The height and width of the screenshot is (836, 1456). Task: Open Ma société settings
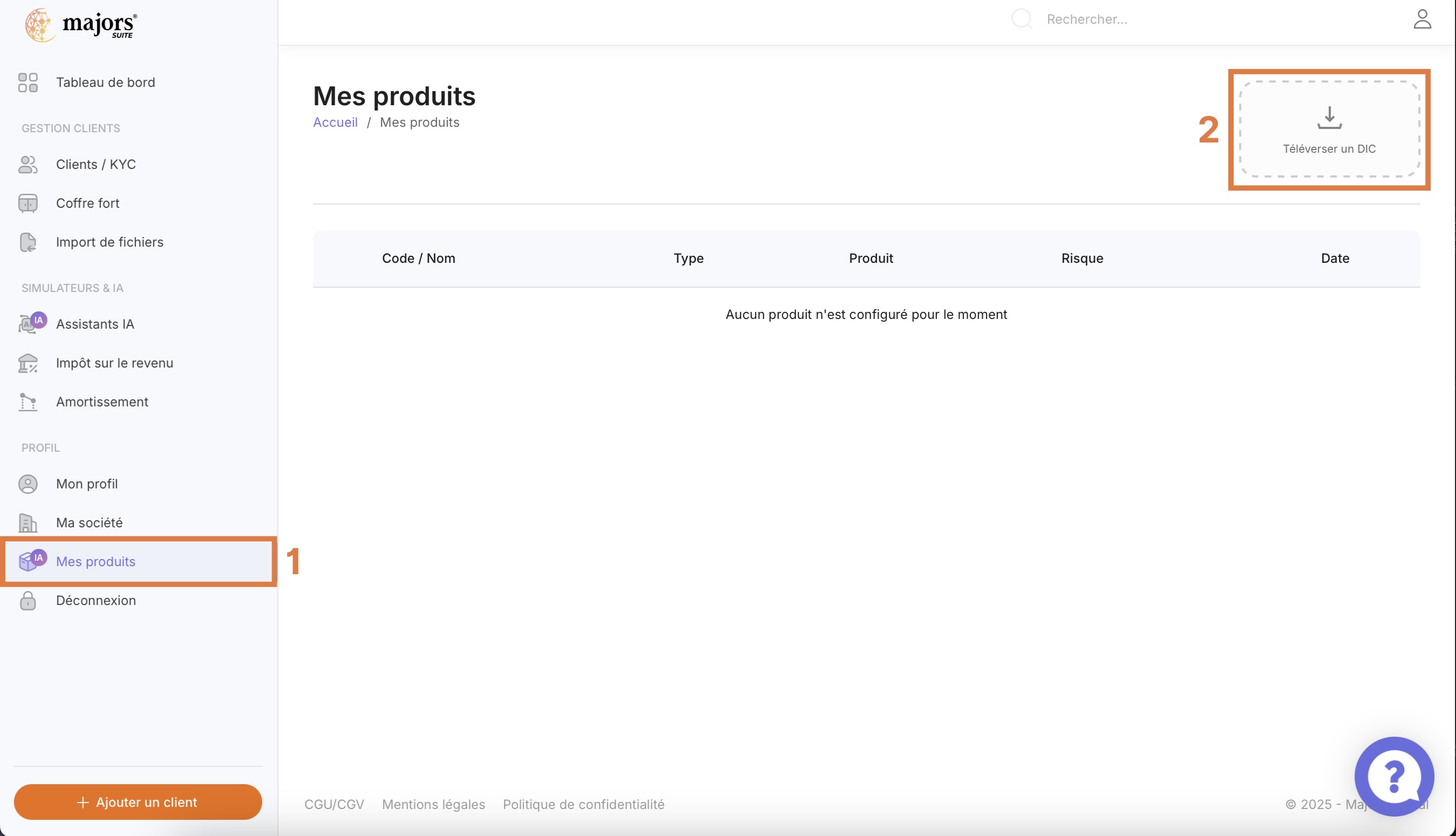click(x=89, y=522)
